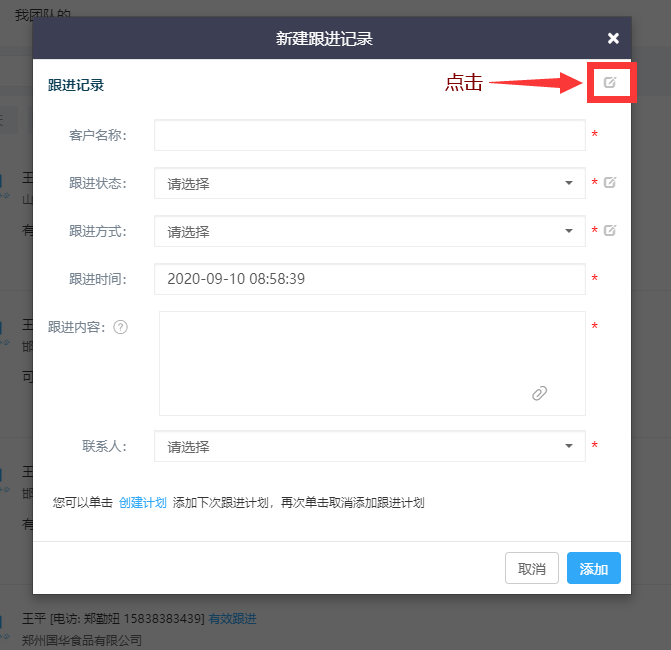Click the 联系人: label
The width and height of the screenshot is (671, 650).
(104, 446)
